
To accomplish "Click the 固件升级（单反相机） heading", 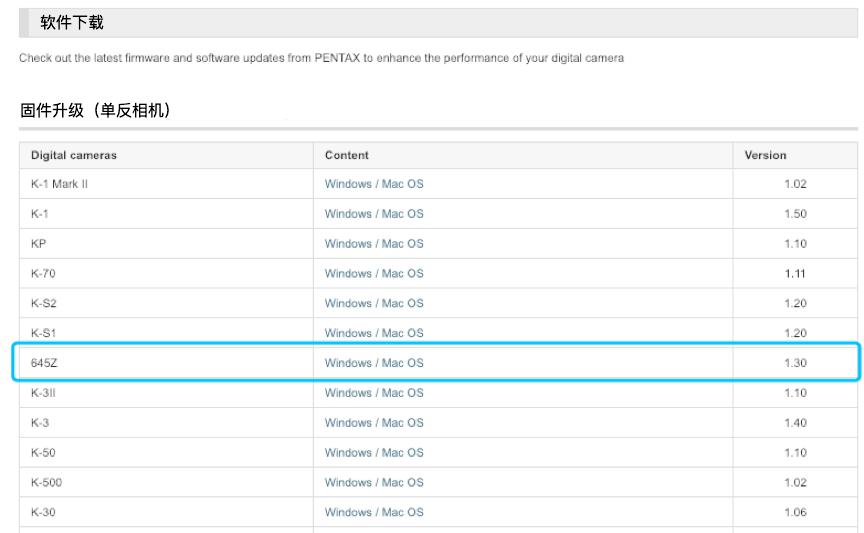I will 95,110.
